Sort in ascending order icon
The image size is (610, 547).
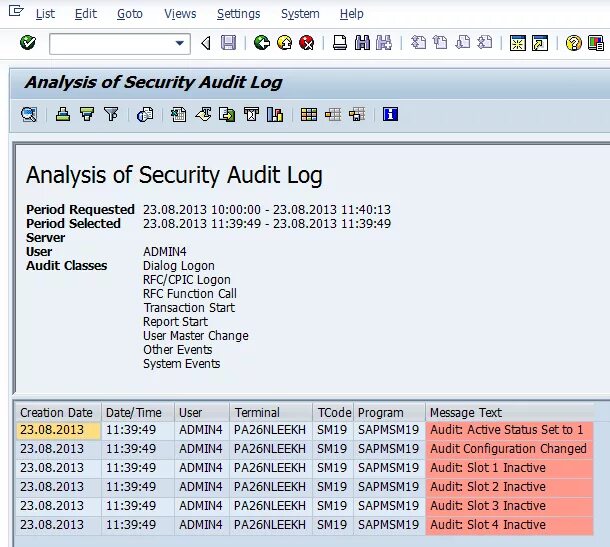pos(63,114)
